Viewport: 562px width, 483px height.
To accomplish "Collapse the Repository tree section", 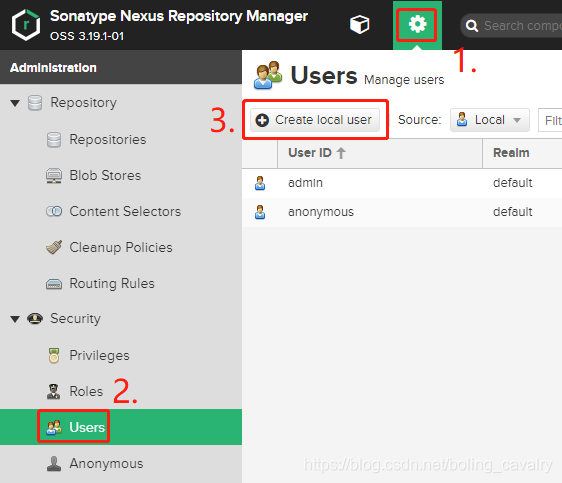I will coord(15,103).
